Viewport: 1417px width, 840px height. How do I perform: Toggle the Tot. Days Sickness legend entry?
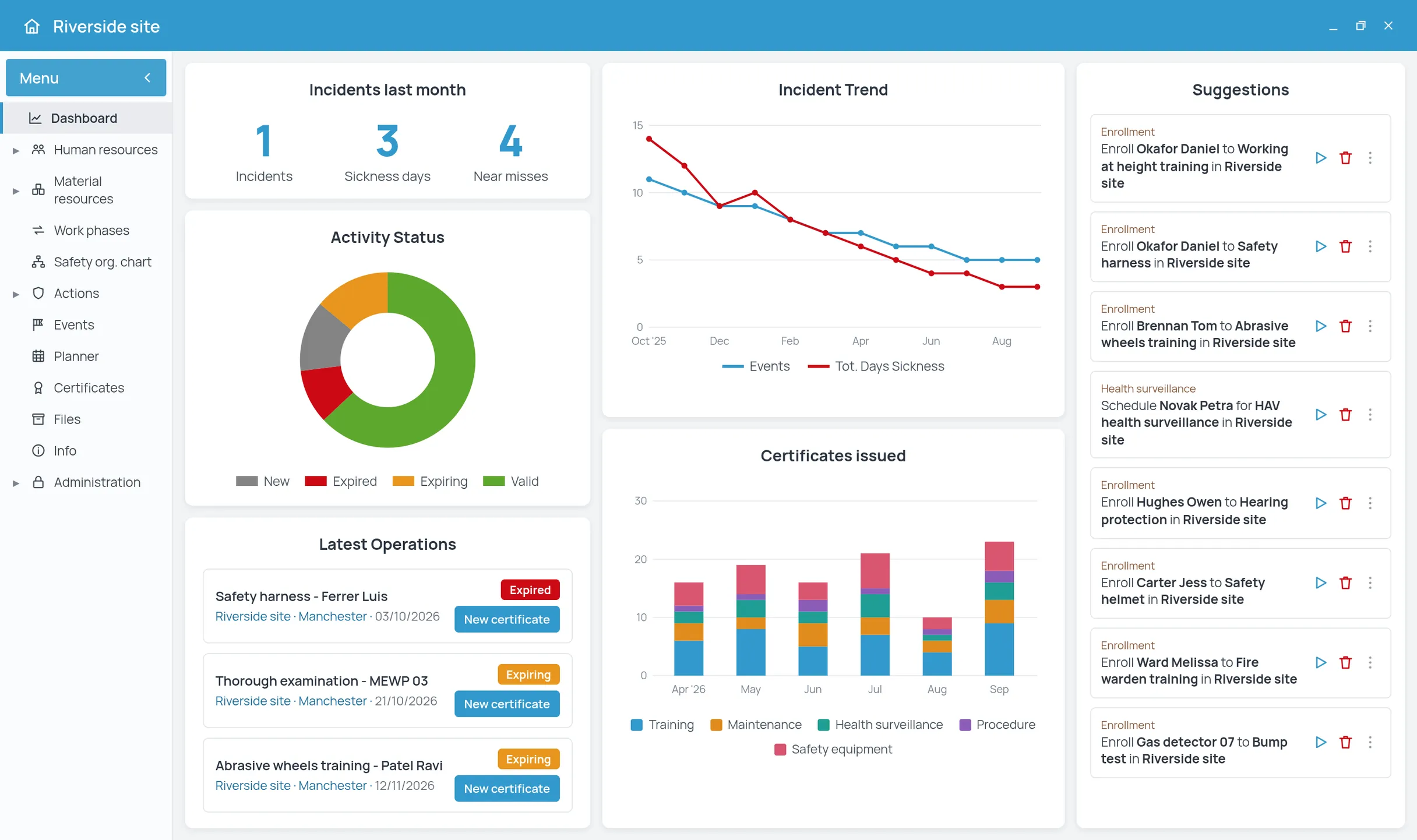876,366
